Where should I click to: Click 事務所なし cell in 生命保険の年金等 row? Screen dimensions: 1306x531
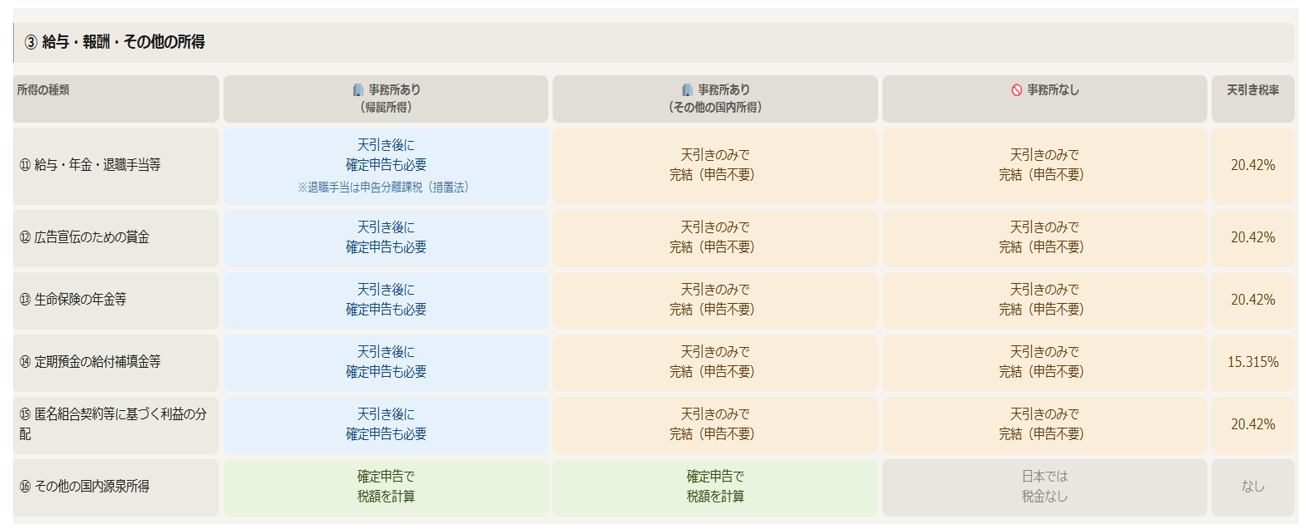1044,300
